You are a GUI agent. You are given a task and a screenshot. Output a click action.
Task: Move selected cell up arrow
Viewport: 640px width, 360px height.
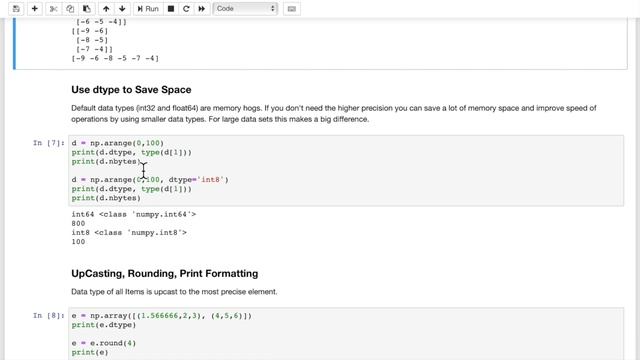coord(106,9)
